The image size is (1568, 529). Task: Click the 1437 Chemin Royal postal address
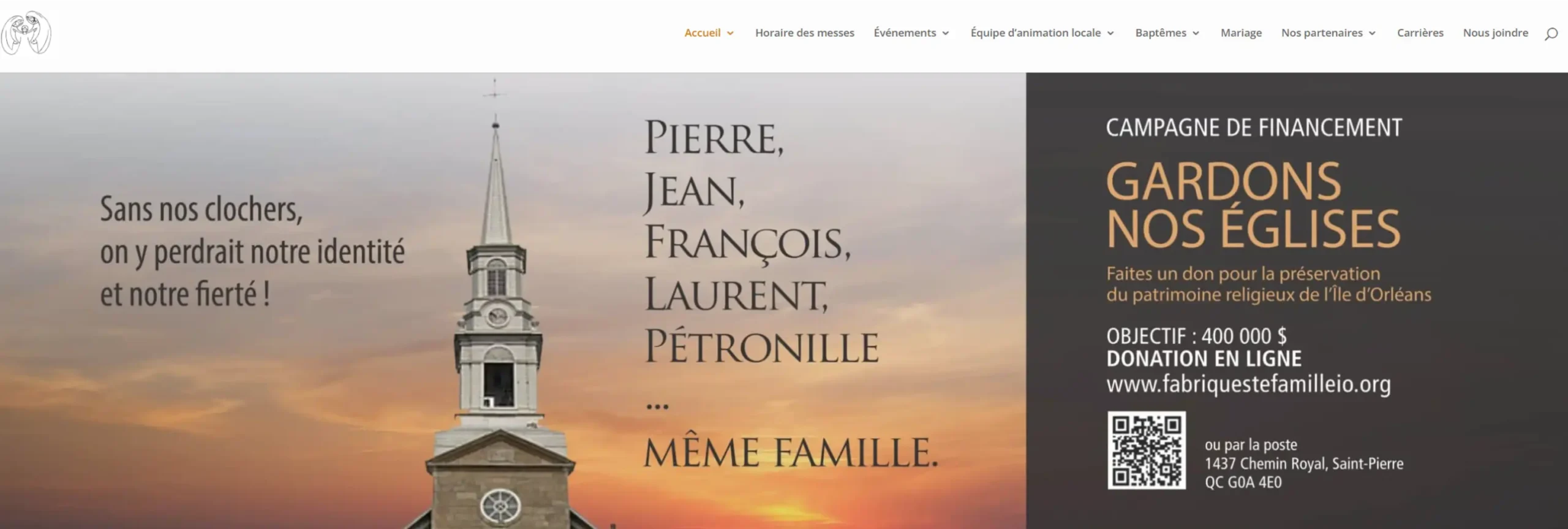(x=1304, y=473)
